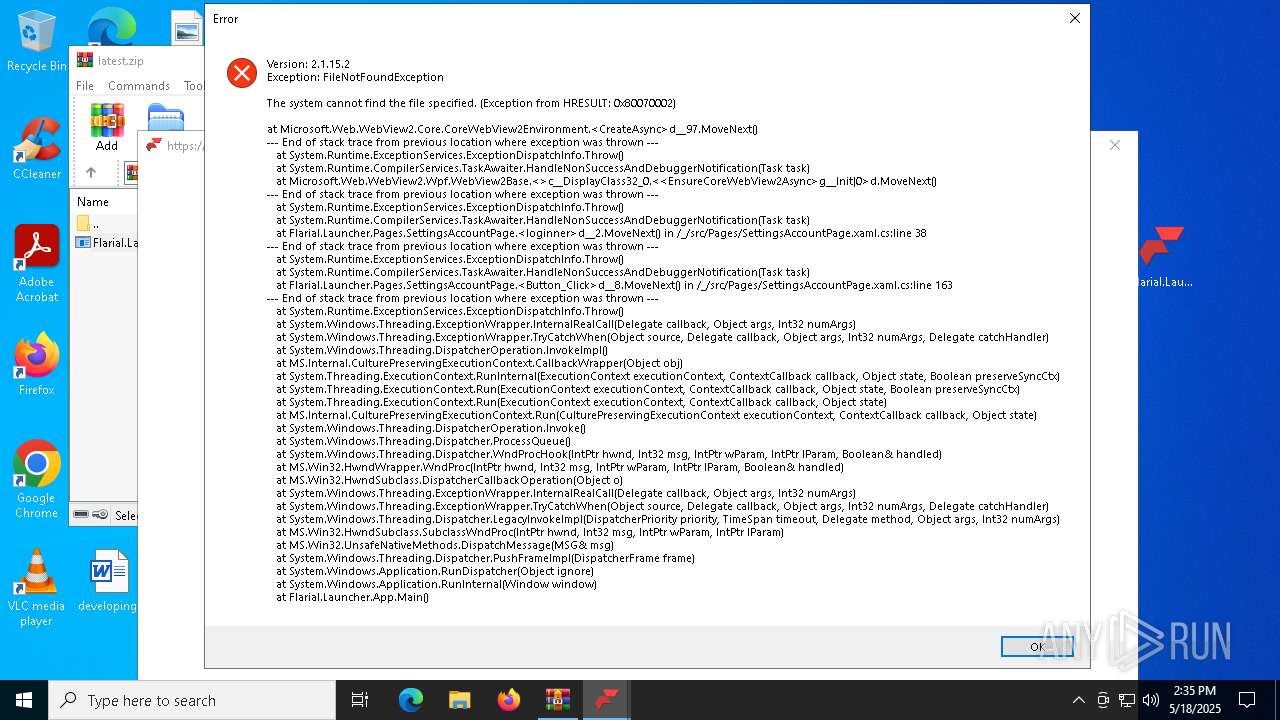This screenshot has height=720, width=1280.
Task: Open the notification center on the taskbar
Action: click(x=1247, y=700)
